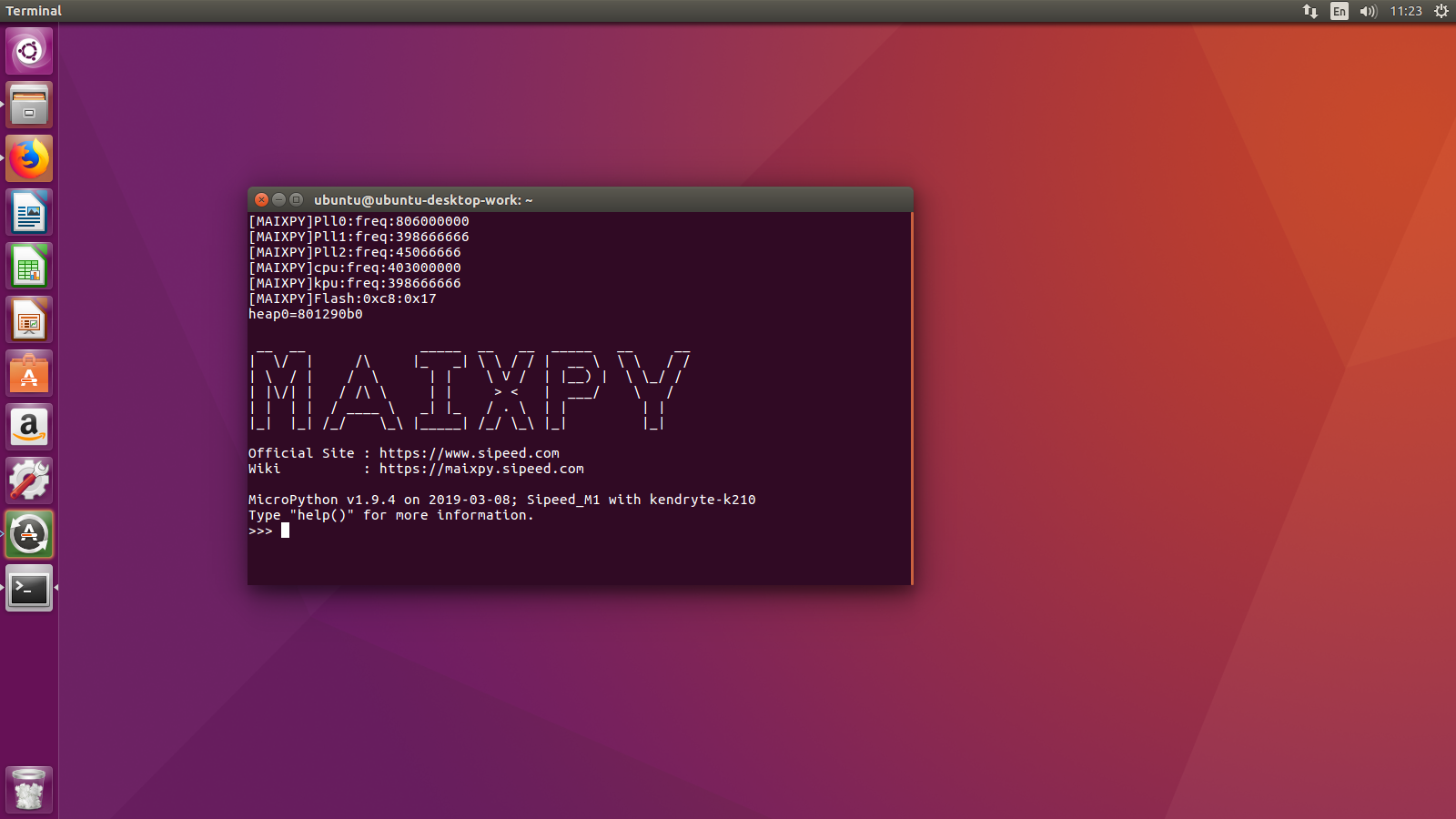Launch Firefox web browser
1456x819 pixels.
point(29,158)
